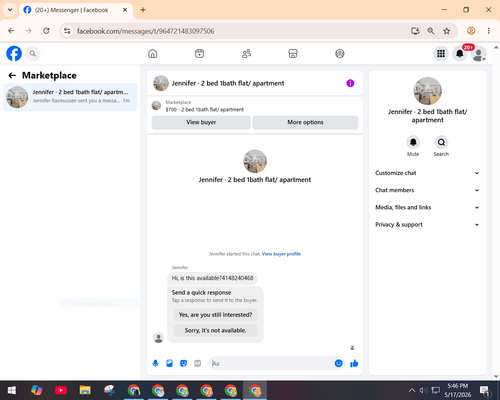
Task: Open the Facebook search magnifier
Action: point(33,53)
